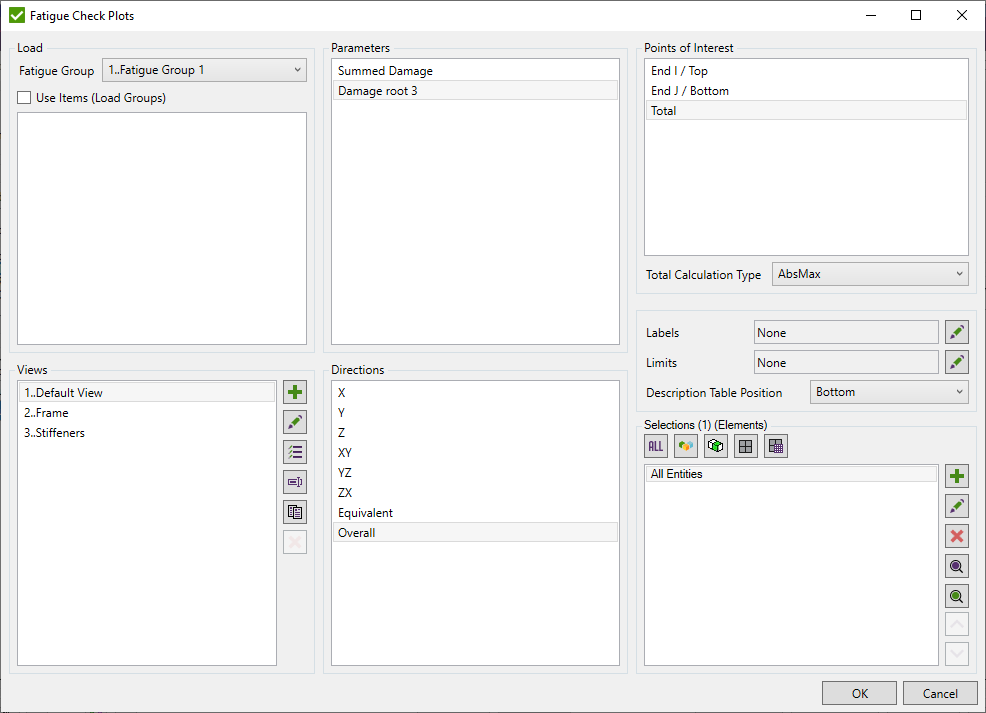Click the rename icon beside the Views list
This screenshot has height=713, width=986.
[x=295, y=482]
